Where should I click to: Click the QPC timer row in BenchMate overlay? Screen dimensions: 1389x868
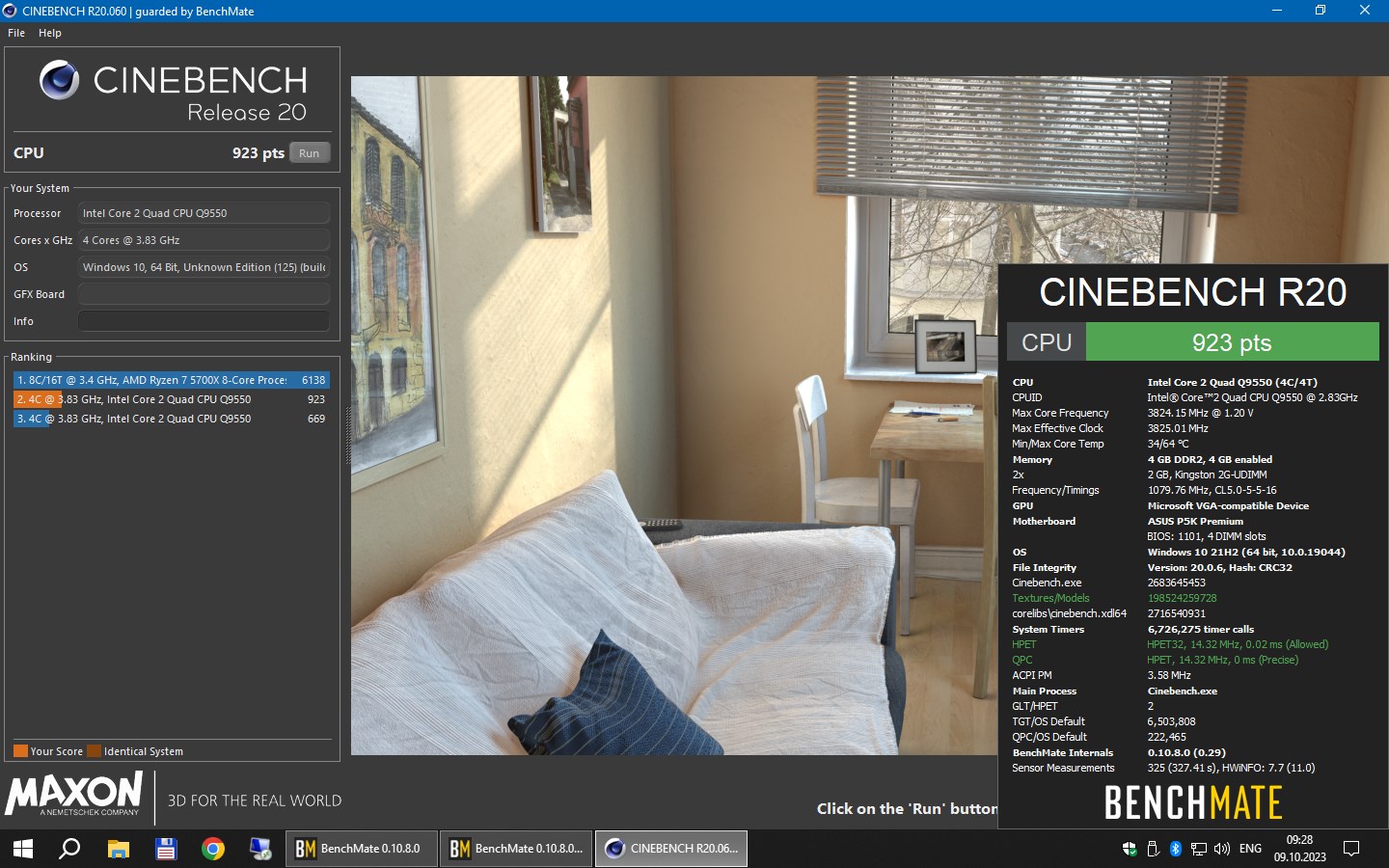(x=1156, y=660)
